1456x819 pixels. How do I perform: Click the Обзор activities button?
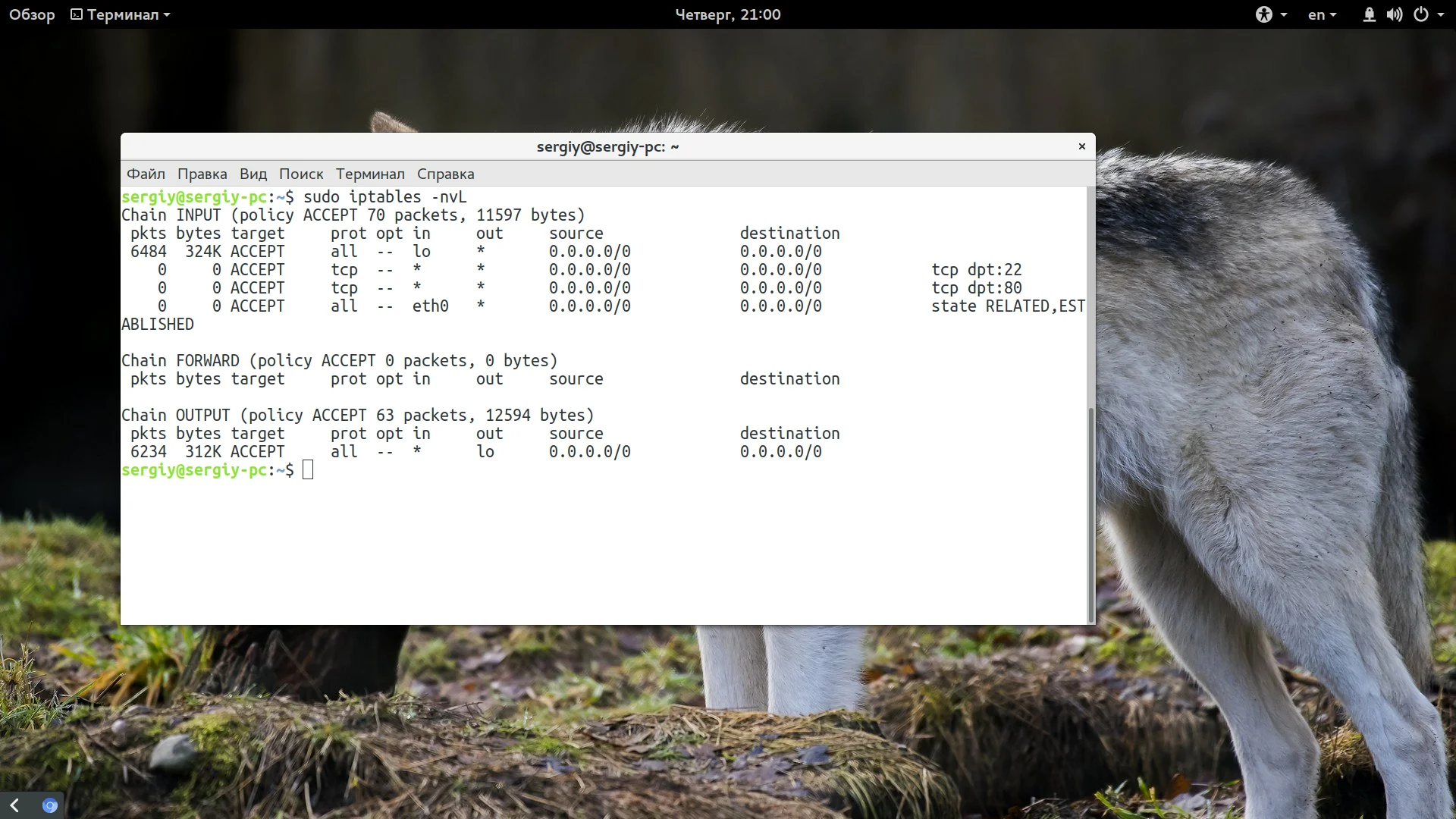[x=32, y=14]
